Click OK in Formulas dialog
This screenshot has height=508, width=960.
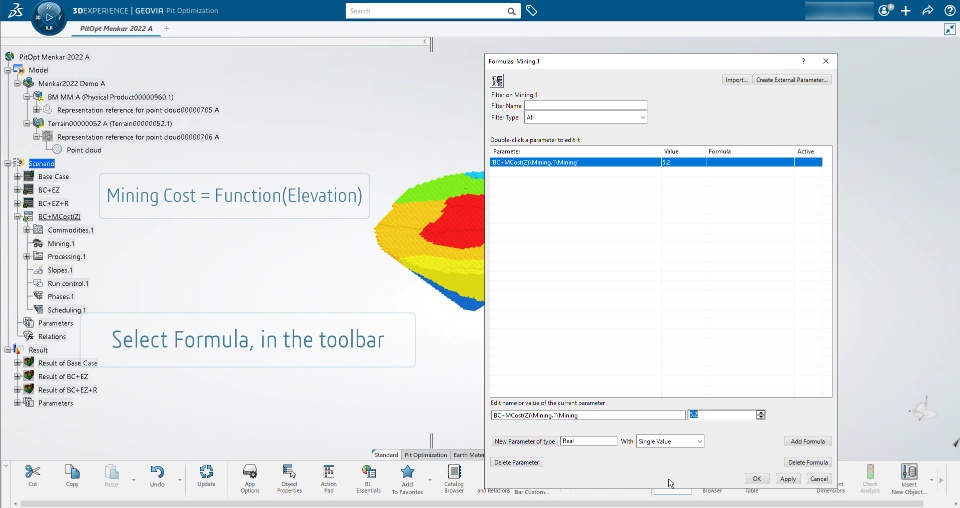click(757, 479)
